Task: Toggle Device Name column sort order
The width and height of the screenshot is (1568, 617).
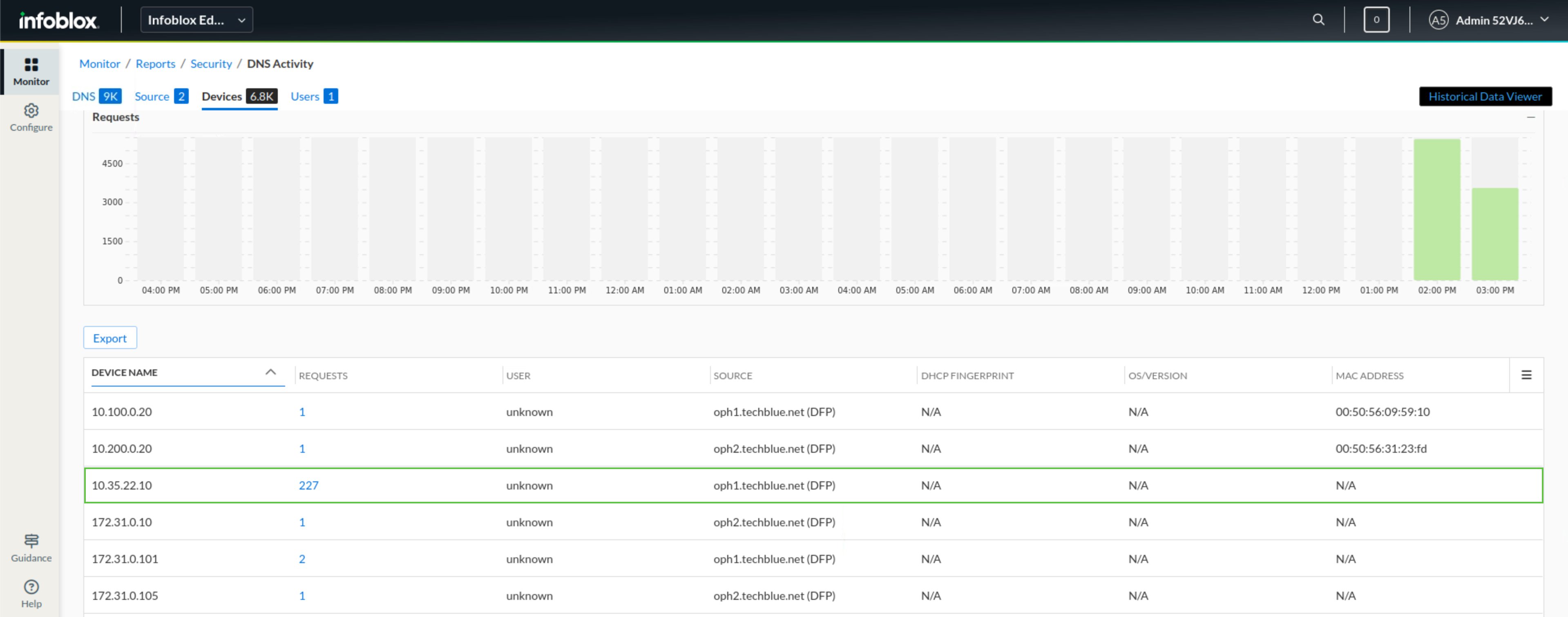Action: (x=270, y=372)
